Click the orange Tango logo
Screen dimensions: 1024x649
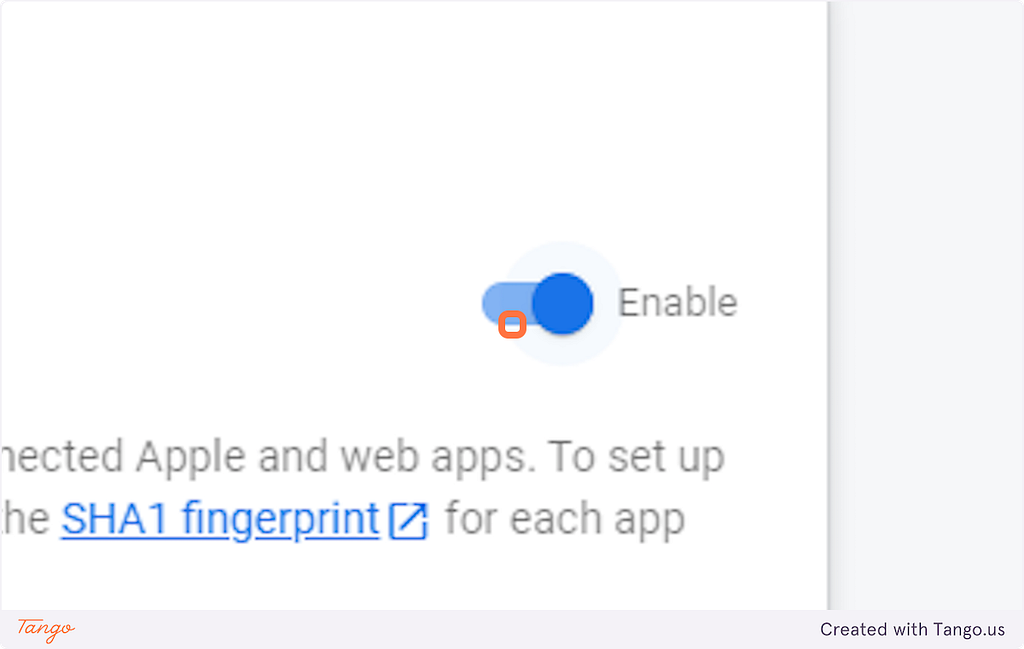[x=46, y=629]
